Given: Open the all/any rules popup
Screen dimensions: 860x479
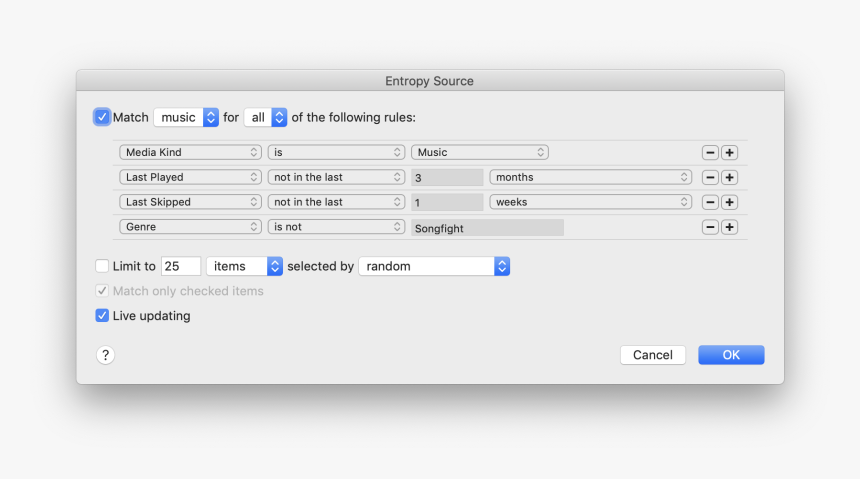Looking at the screenshot, I should point(265,117).
